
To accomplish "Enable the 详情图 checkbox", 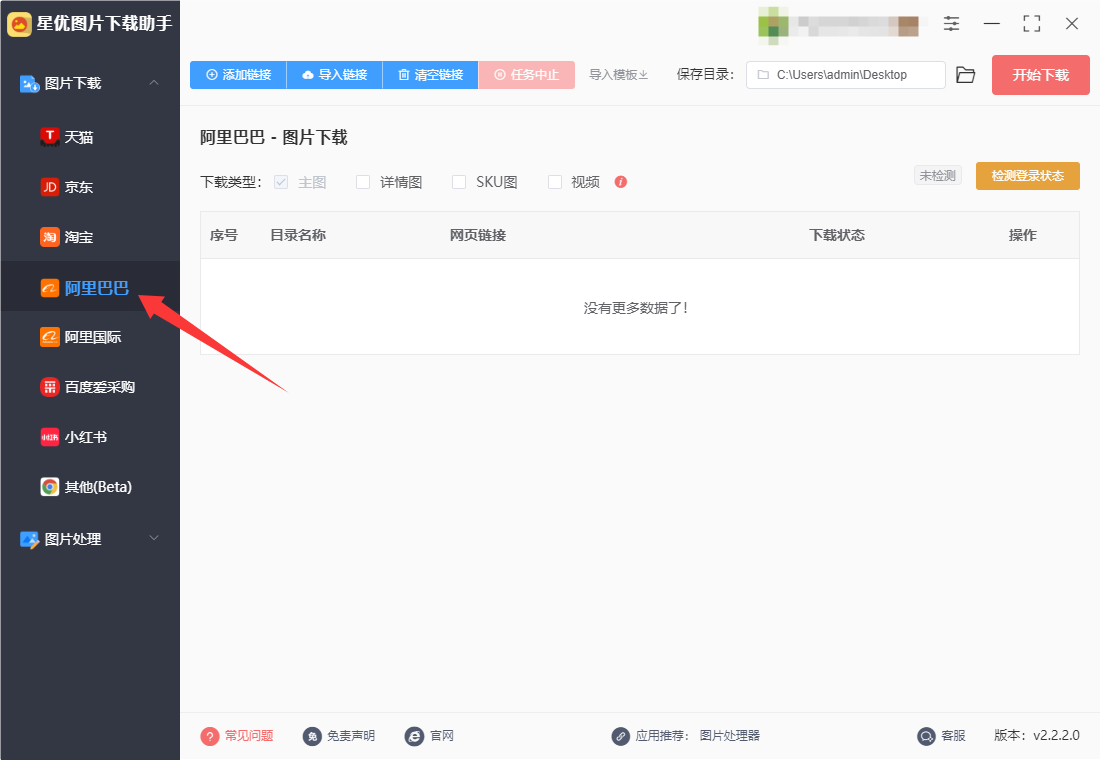I will 363,182.
